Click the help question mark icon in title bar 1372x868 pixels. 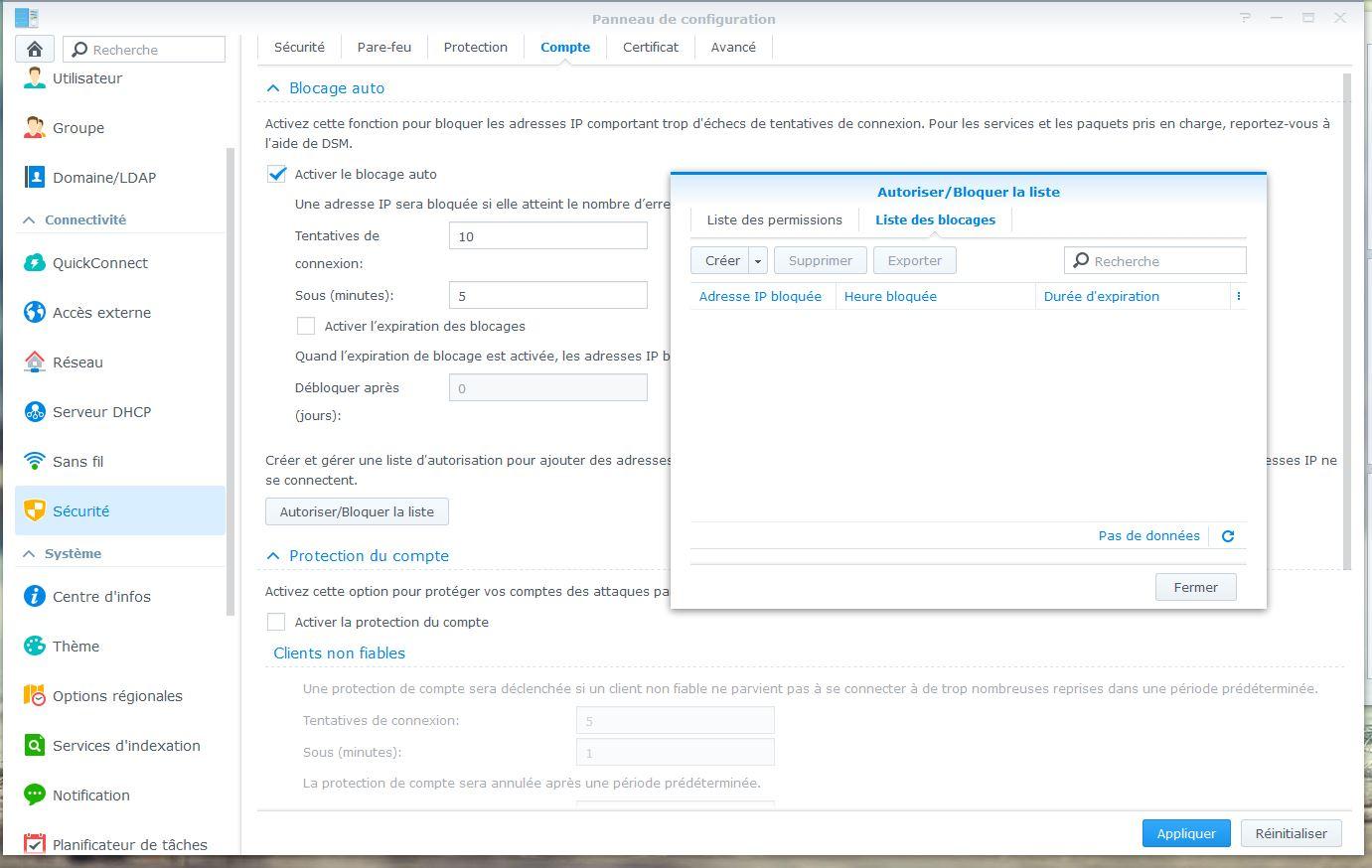coord(1247,18)
